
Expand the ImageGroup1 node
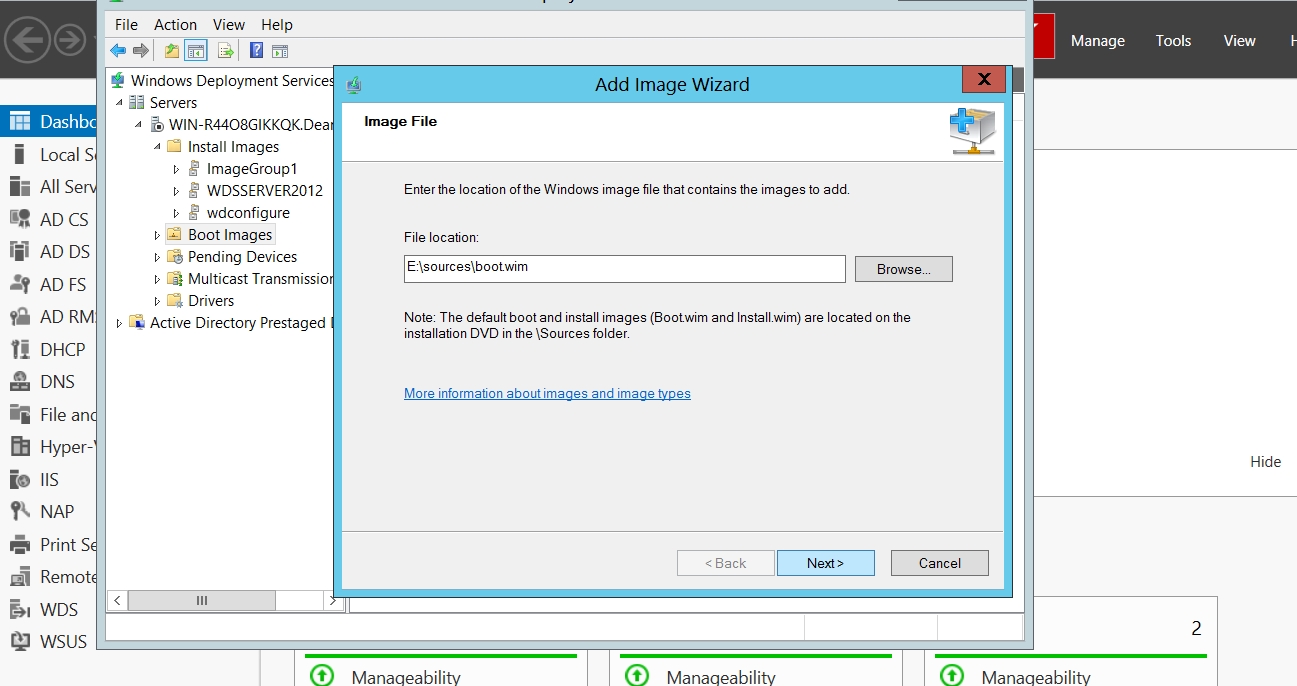(176, 168)
